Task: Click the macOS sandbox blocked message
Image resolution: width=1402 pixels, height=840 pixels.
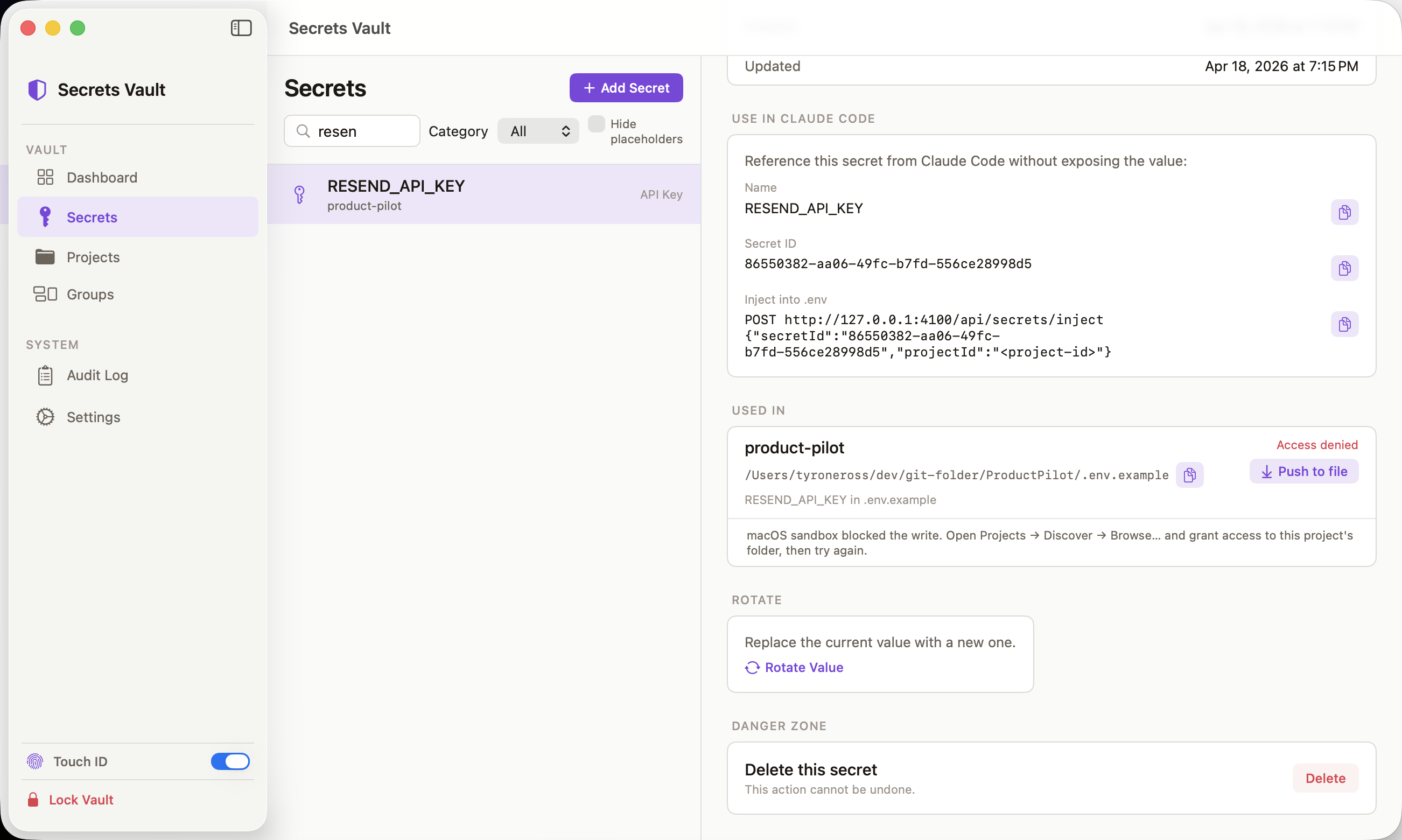Action: click(x=1050, y=543)
